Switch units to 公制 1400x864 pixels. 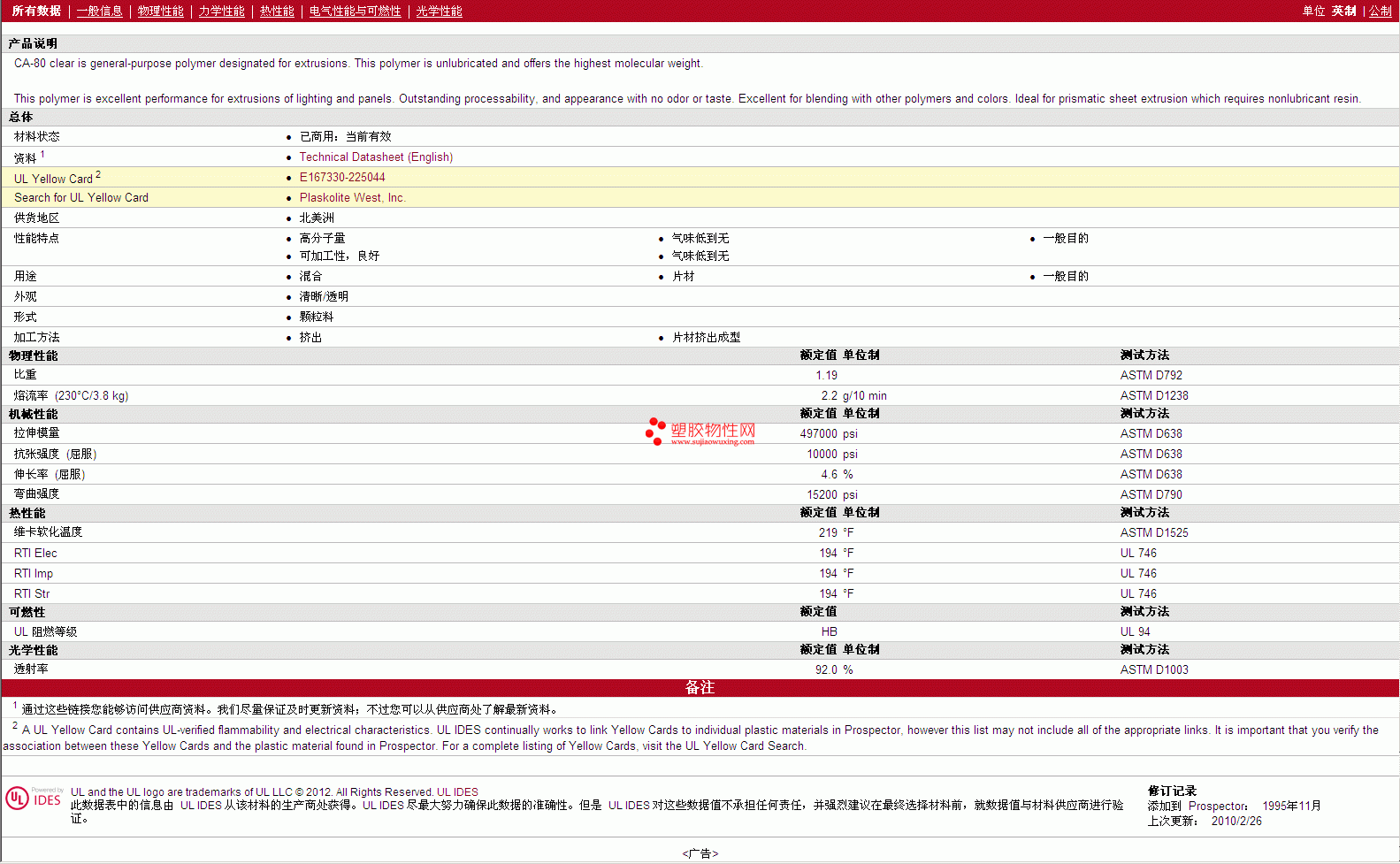click(1381, 11)
